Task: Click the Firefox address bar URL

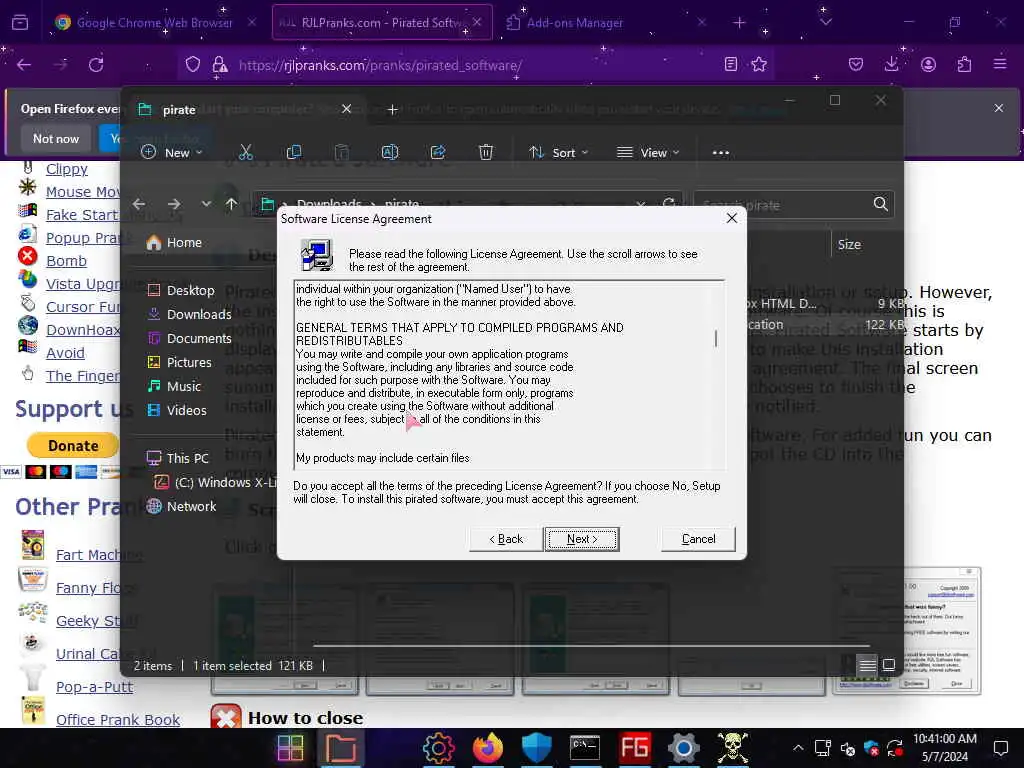Action: [380, 65]
